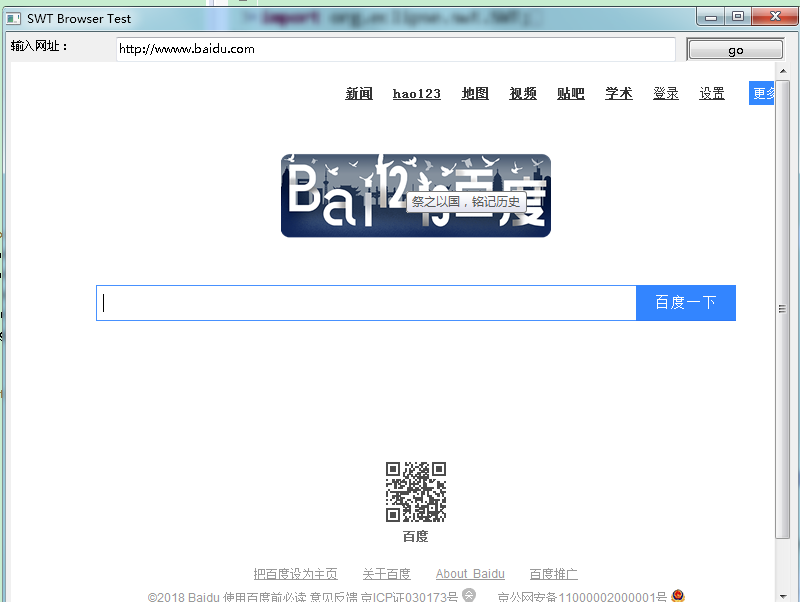Click the Baidu memorial logo image
Screen dimensions: 800x602
pyautogui.click(x=416, y=195)
